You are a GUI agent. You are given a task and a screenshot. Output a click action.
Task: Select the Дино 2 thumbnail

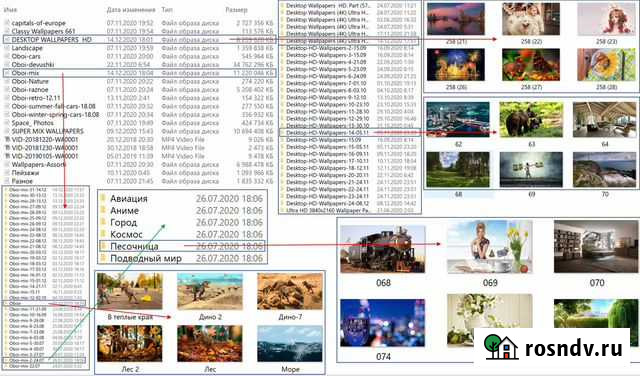pos(210,291)
